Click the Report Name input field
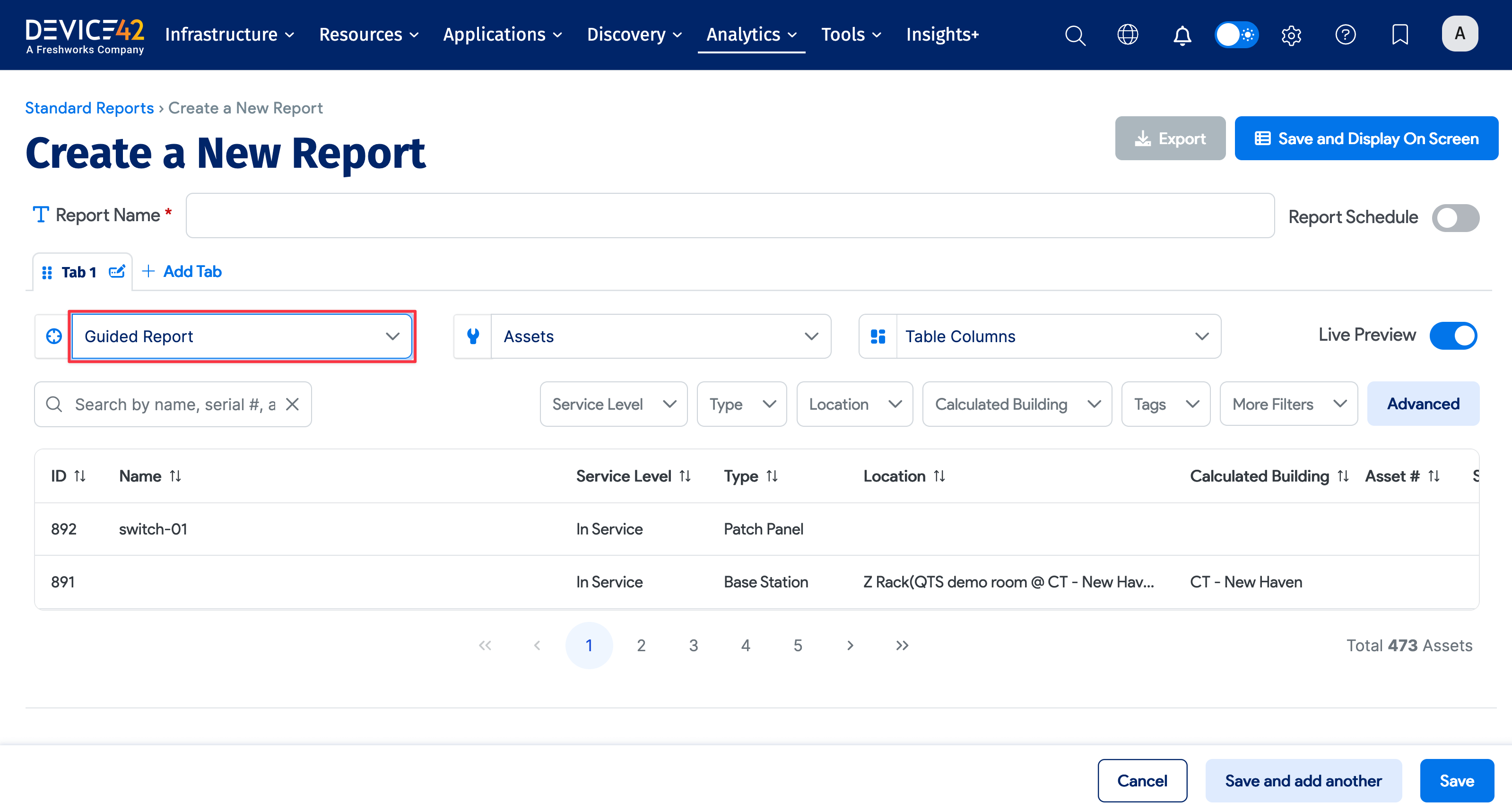The width and height of the screenshot is (1512, 810). tap(730, 216)
